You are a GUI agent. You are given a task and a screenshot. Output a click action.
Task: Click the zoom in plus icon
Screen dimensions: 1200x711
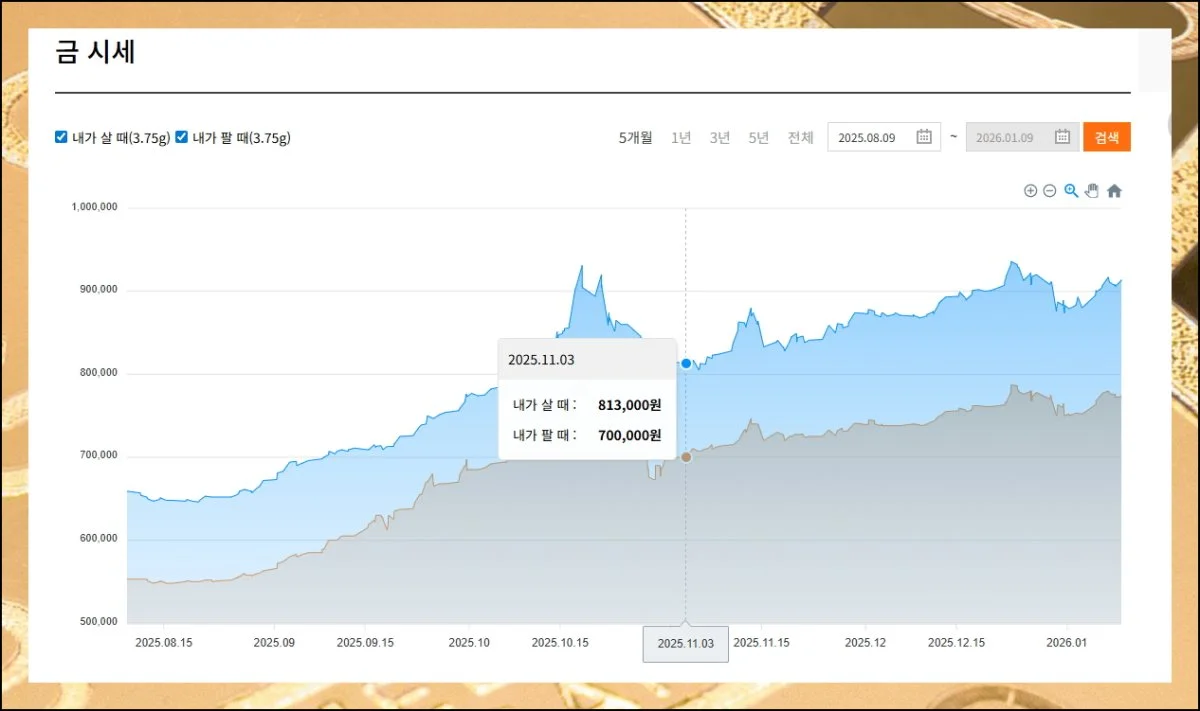[1030, 191]
